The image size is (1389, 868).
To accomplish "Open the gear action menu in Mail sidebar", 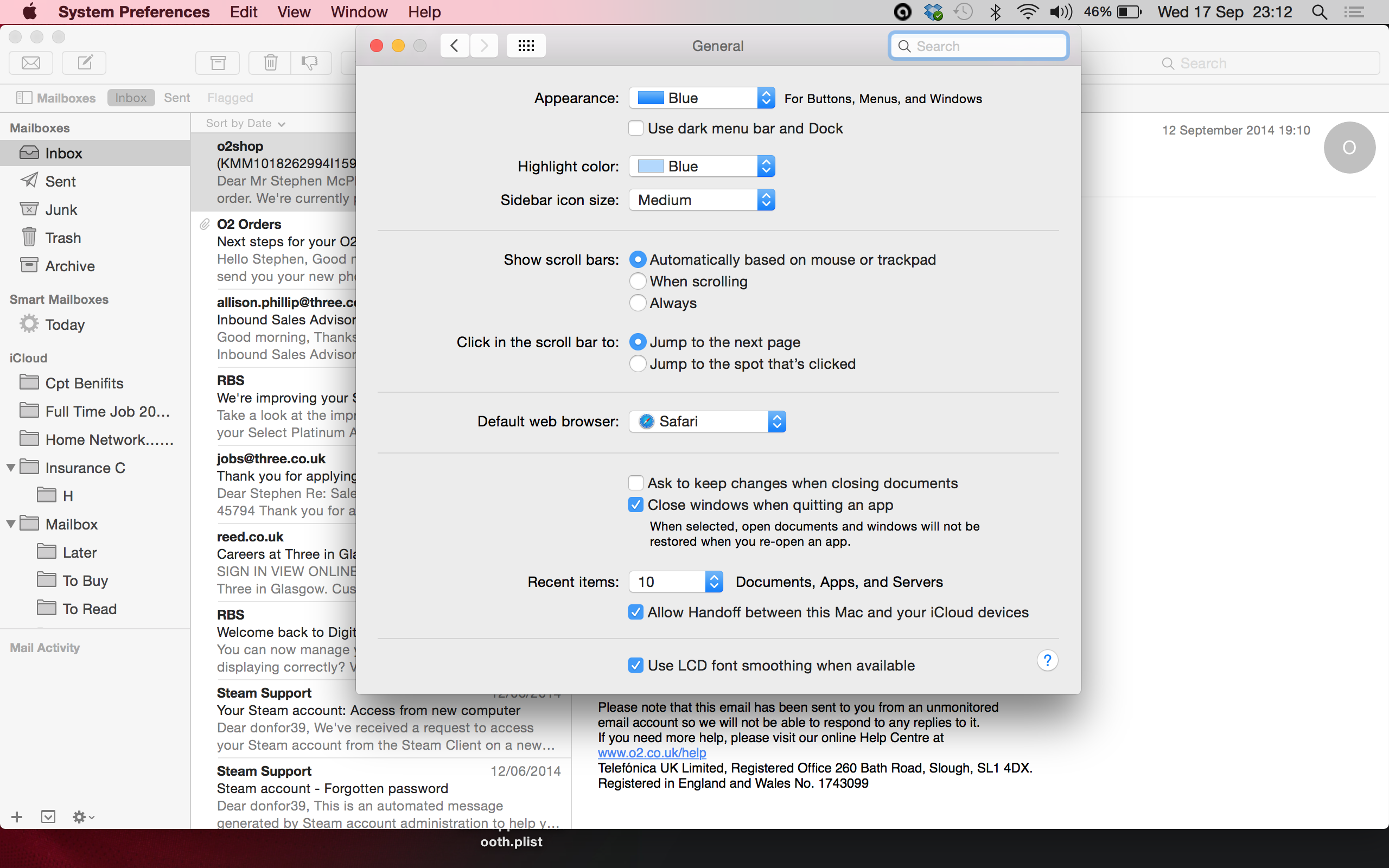I will [x=83, y=817].
